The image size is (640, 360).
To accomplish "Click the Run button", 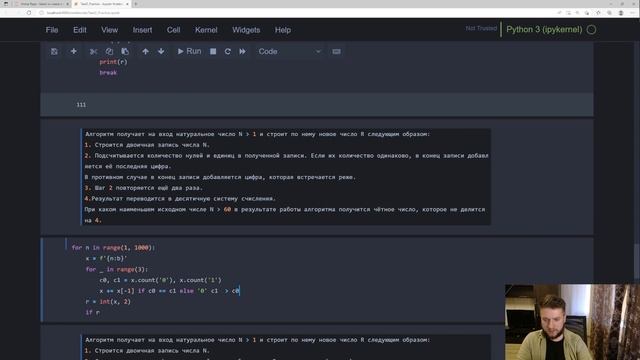I will pyautogui.click(x=189, y=51).
